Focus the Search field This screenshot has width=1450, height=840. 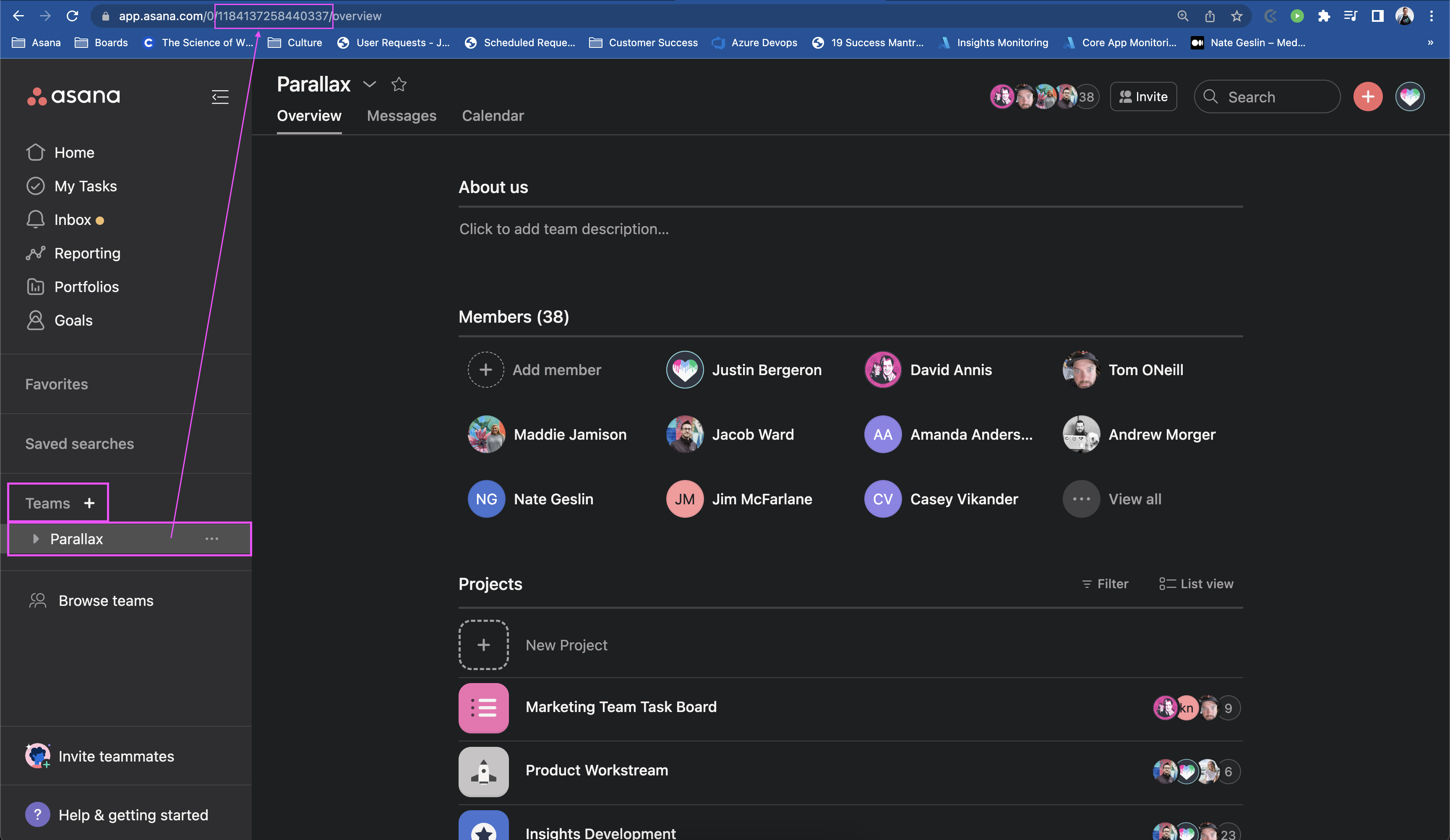1267,97
